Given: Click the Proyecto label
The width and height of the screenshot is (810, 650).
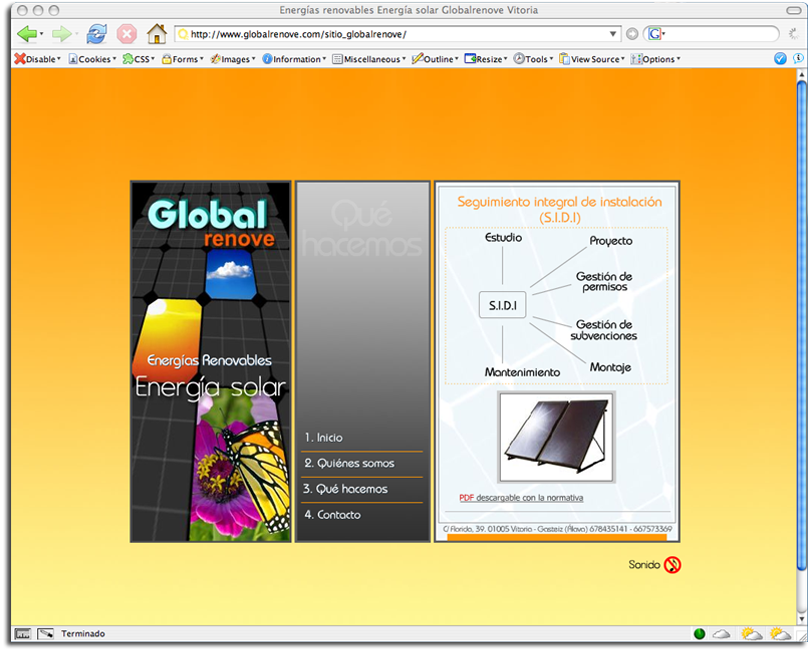Looking at the screenshot, I should point(611,241).
